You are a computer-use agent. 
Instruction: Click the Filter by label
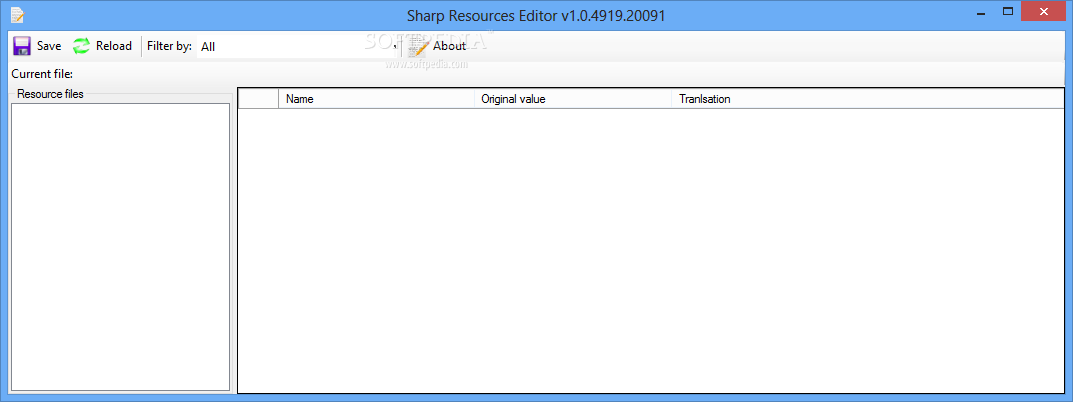[169, 46]
